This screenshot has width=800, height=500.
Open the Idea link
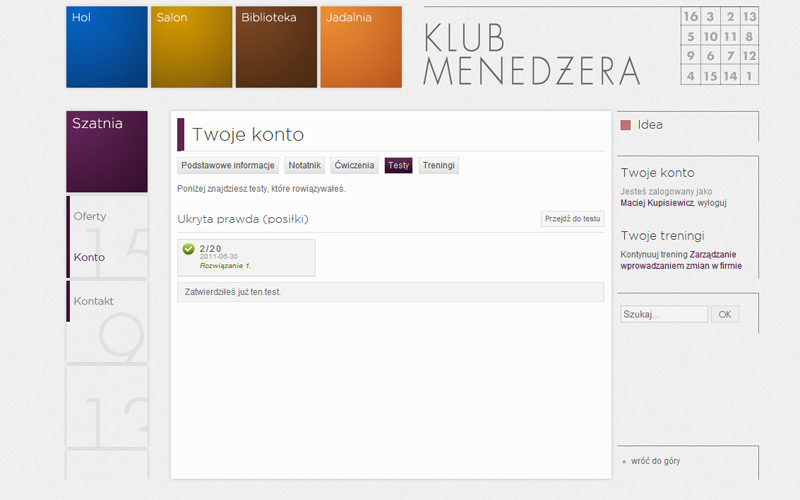[x=650, y=124]
